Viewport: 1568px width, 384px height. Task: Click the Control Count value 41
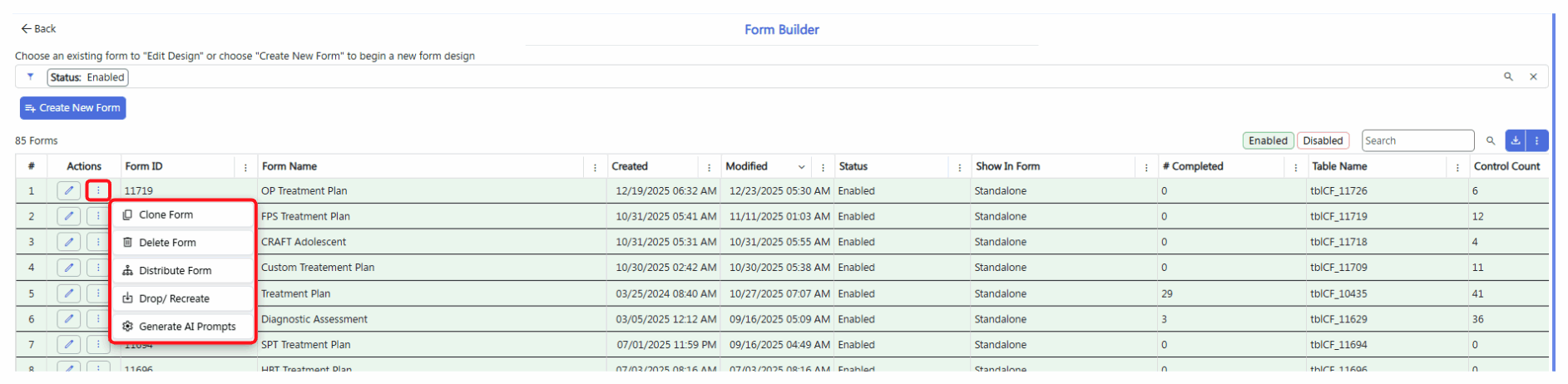tap(1478, 293)
